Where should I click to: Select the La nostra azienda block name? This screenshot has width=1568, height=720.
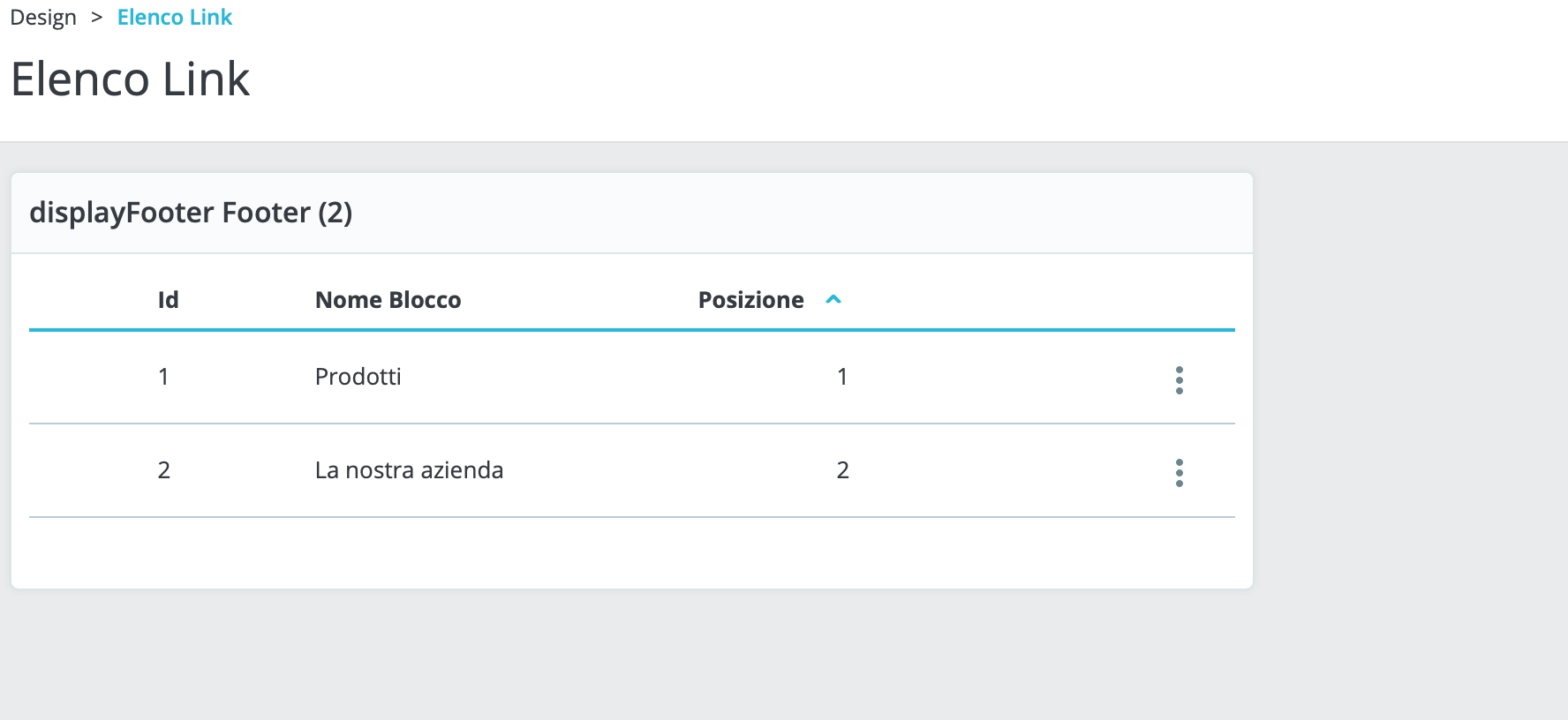[409, 470]
